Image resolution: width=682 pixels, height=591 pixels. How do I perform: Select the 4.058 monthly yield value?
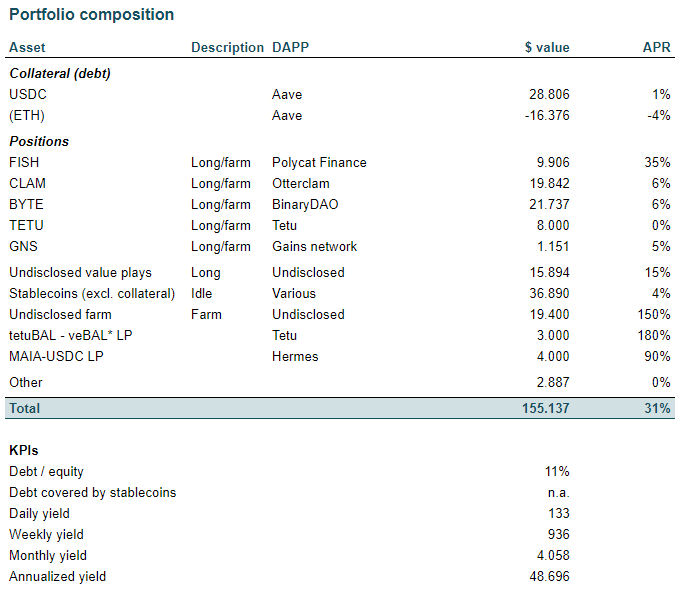(x=553, y=555)
